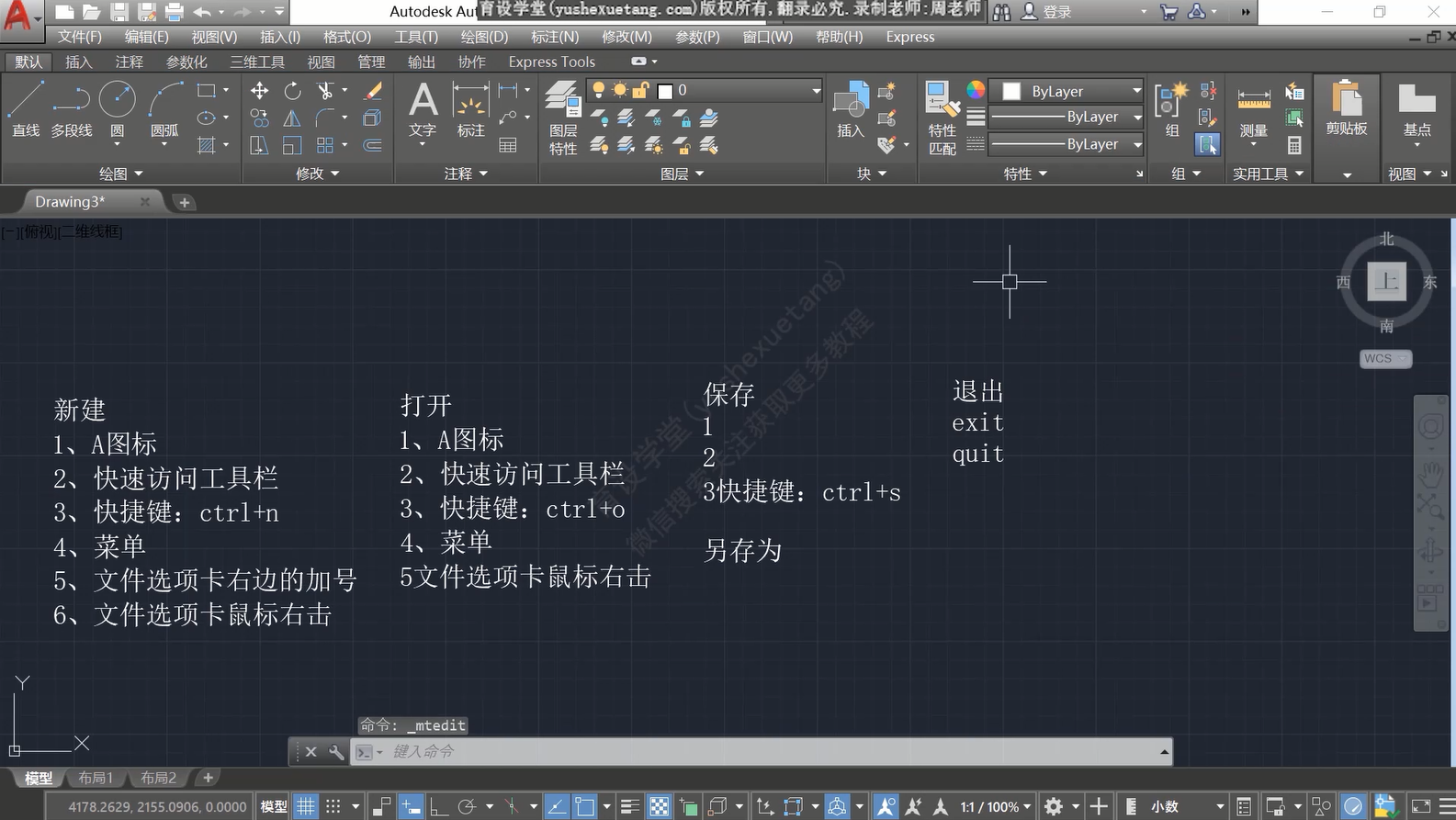1456x820 pixels.
Task: Select the 文字 Text tool
Action: 423,108
